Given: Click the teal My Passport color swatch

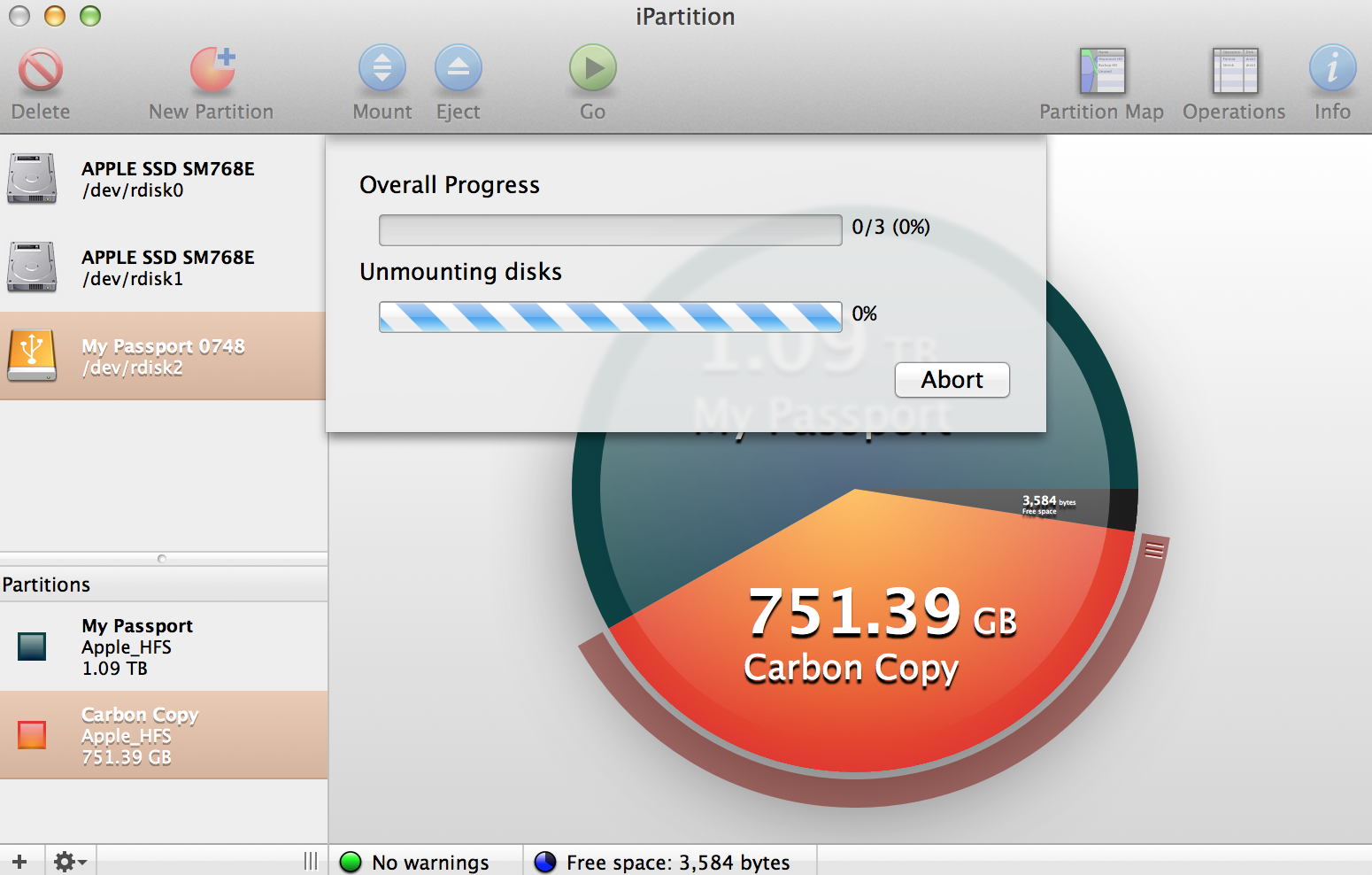Looking at the screenshot, I should point(32,647).
